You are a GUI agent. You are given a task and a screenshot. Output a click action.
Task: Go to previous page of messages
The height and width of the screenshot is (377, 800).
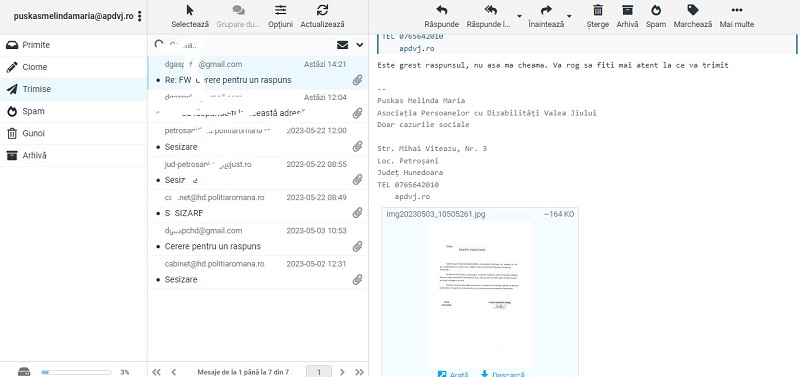point(173,372)
